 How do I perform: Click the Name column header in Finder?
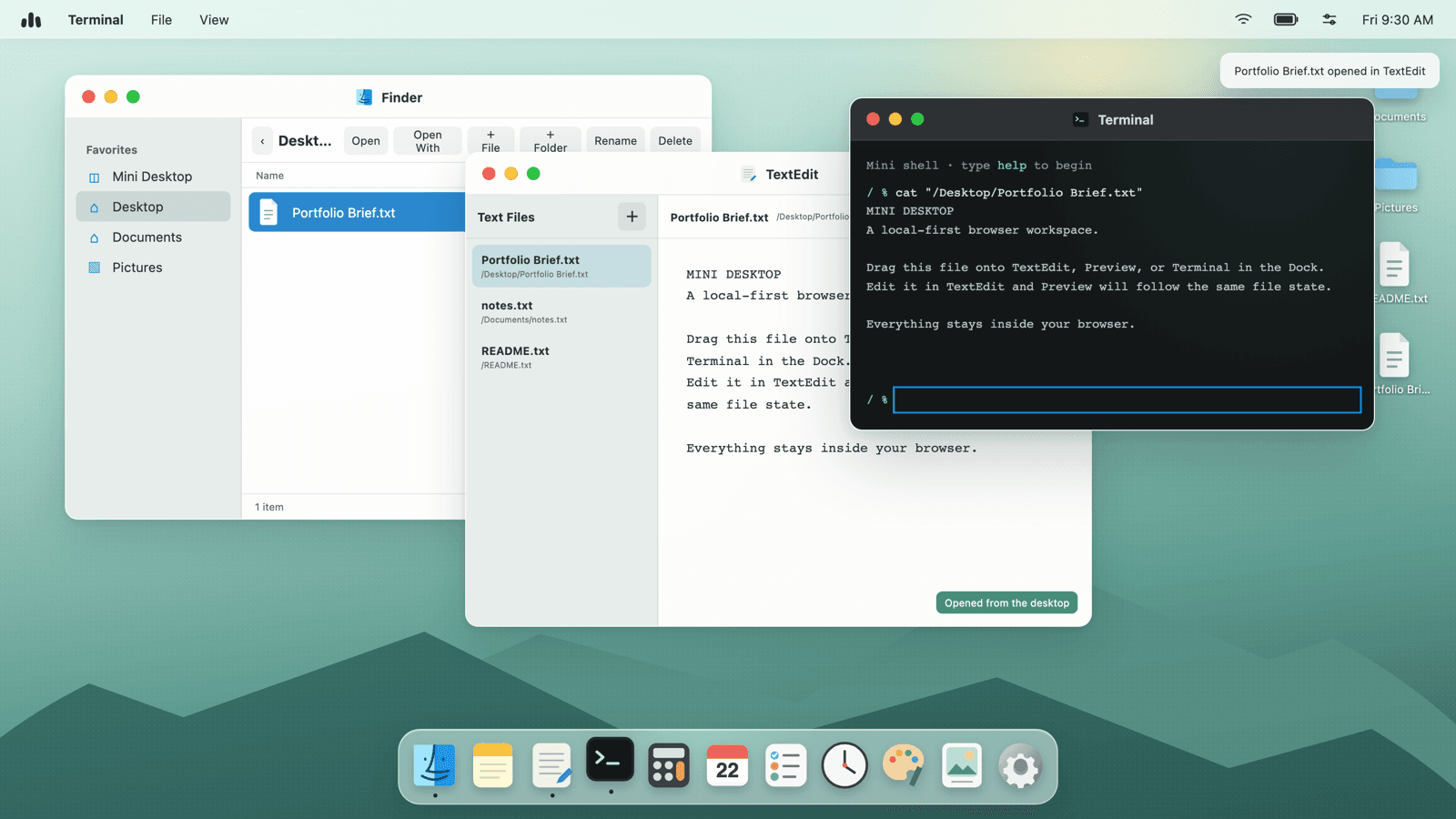tap(269, 176)
